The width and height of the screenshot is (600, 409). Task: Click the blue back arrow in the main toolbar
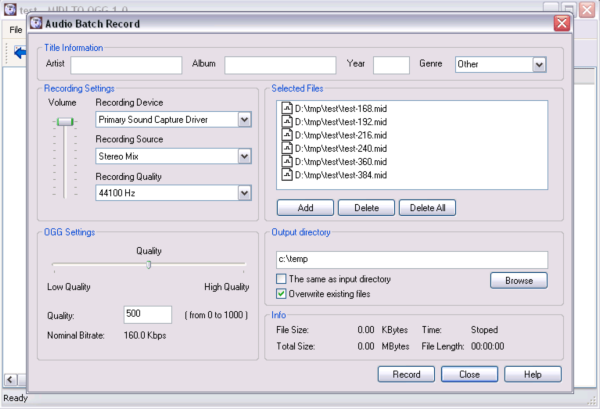[x=19, y=53]
